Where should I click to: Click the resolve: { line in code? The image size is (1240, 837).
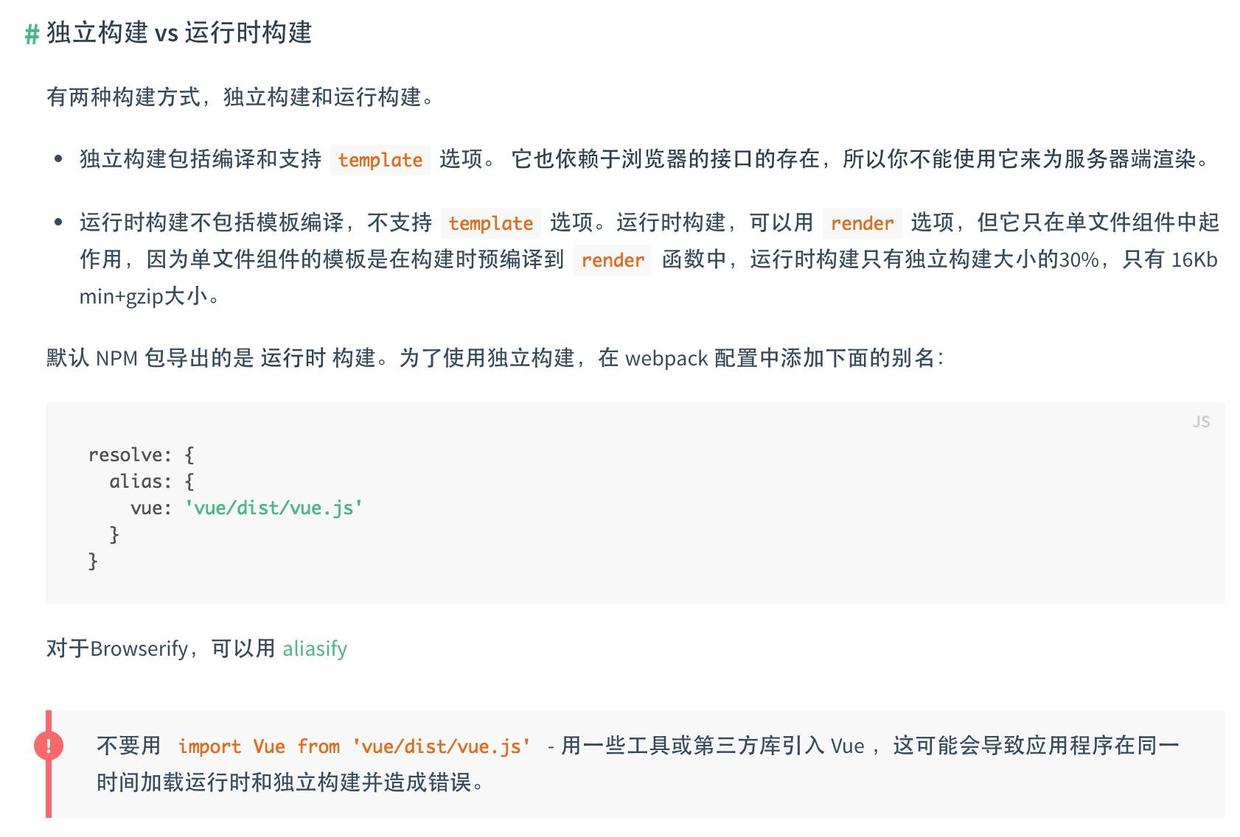click(x=141, y=454)
